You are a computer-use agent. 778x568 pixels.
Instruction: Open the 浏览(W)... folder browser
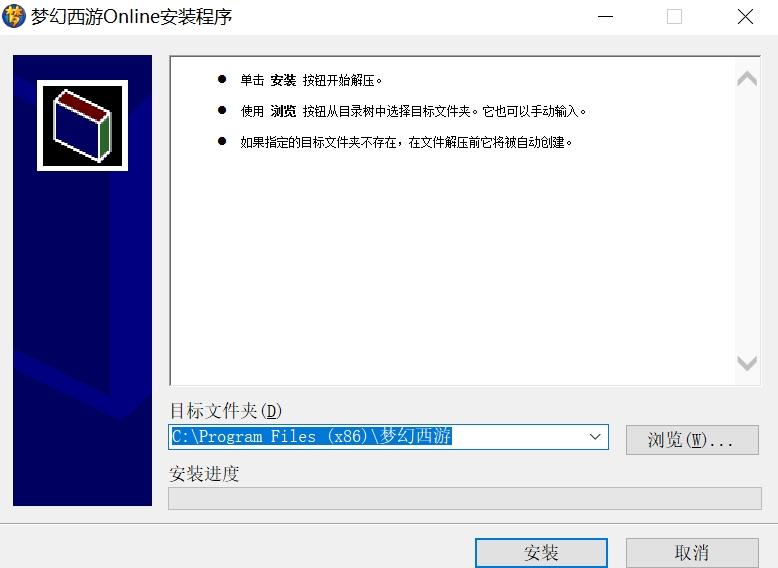[692, 440]
